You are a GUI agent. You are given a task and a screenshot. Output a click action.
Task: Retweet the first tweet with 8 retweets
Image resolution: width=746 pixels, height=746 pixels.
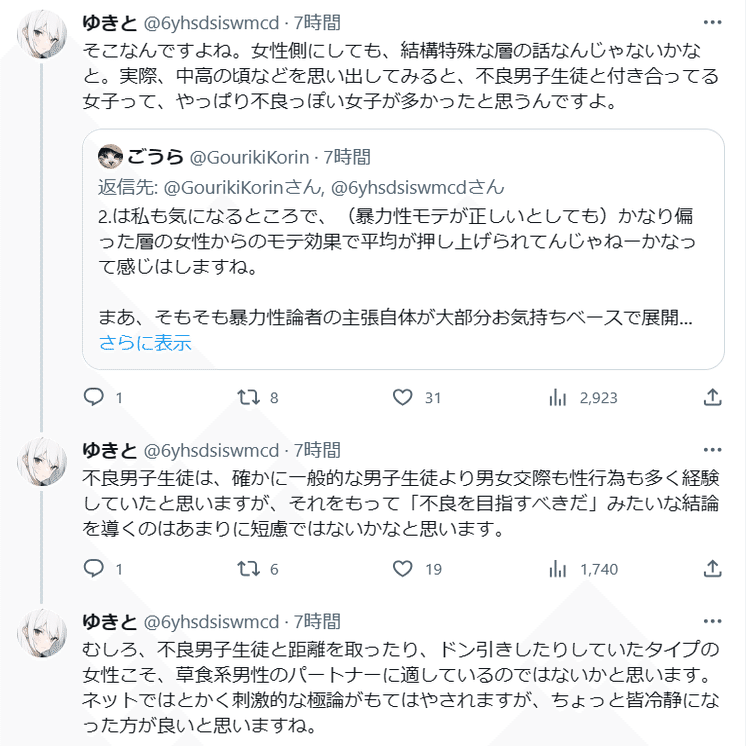click(x=247, y=397)
